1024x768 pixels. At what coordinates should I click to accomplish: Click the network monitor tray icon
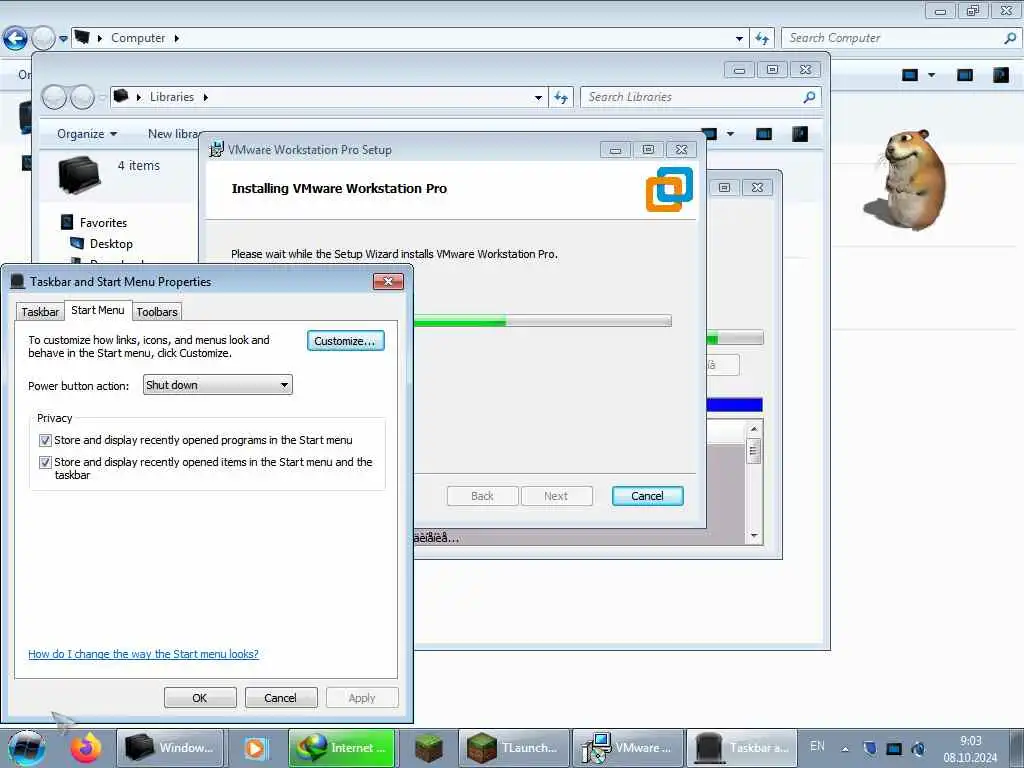coord(894,748)
